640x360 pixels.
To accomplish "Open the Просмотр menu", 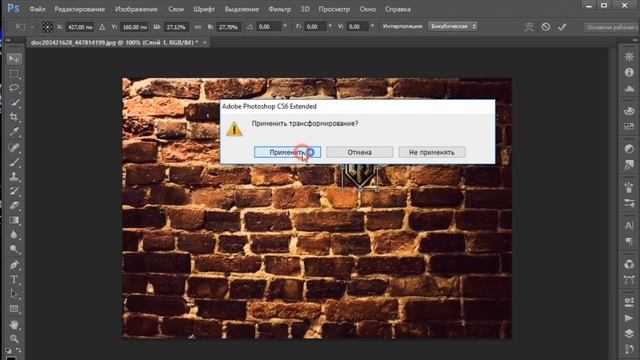I will (x=334, y=9).
